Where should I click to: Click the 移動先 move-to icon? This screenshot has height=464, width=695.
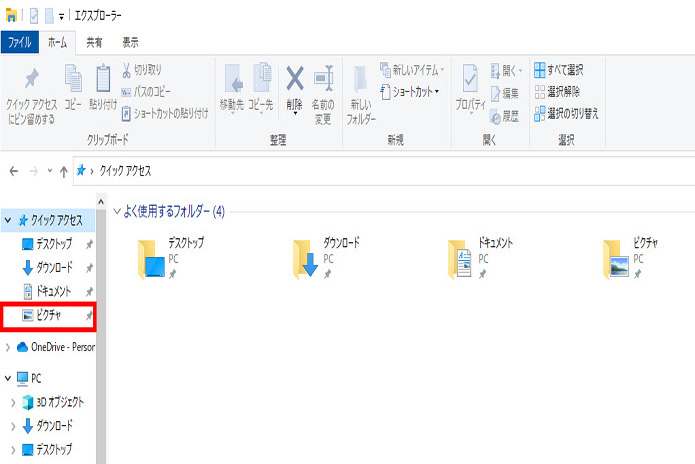click(x=233, y=78)
